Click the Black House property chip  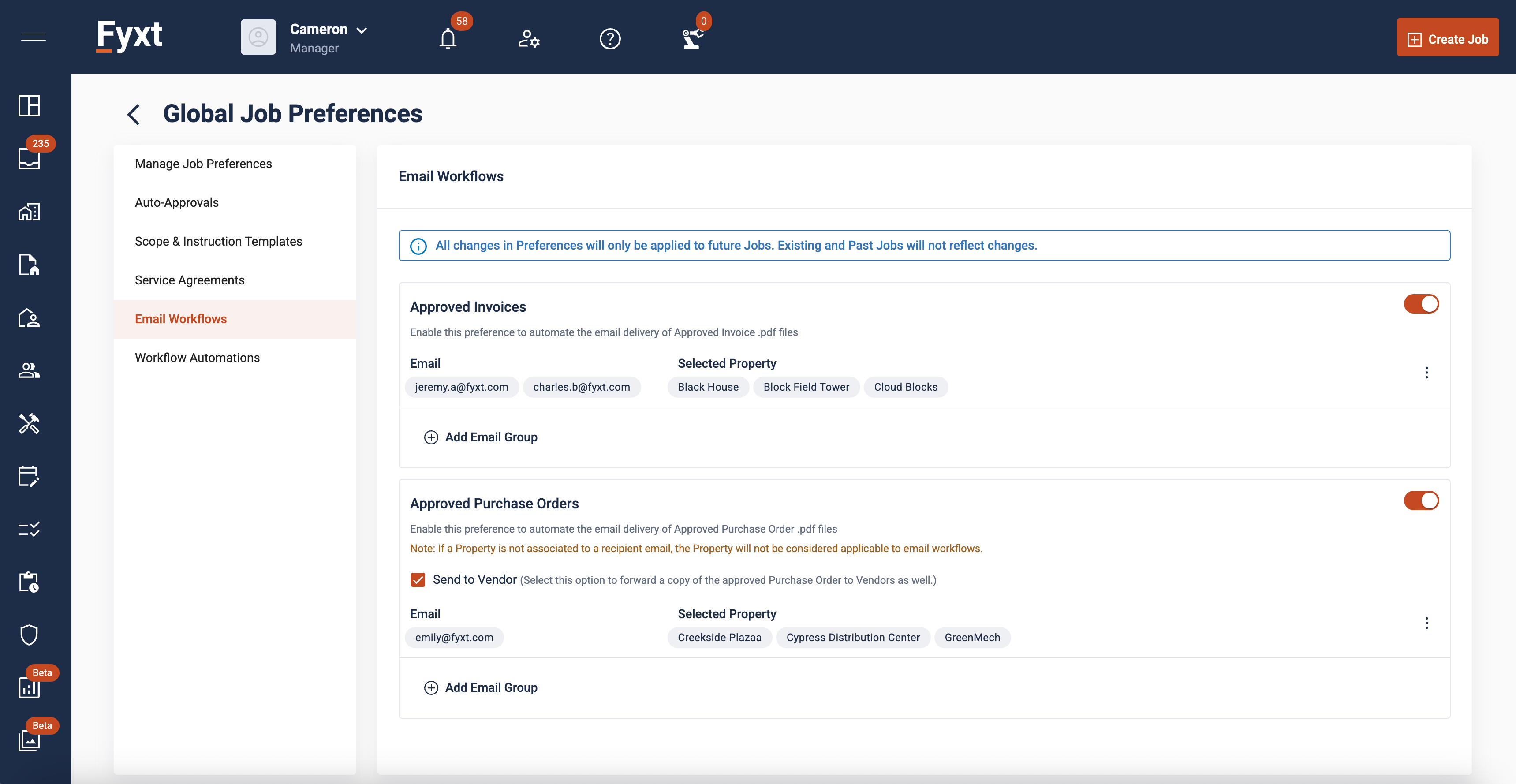tap(708, 387)
